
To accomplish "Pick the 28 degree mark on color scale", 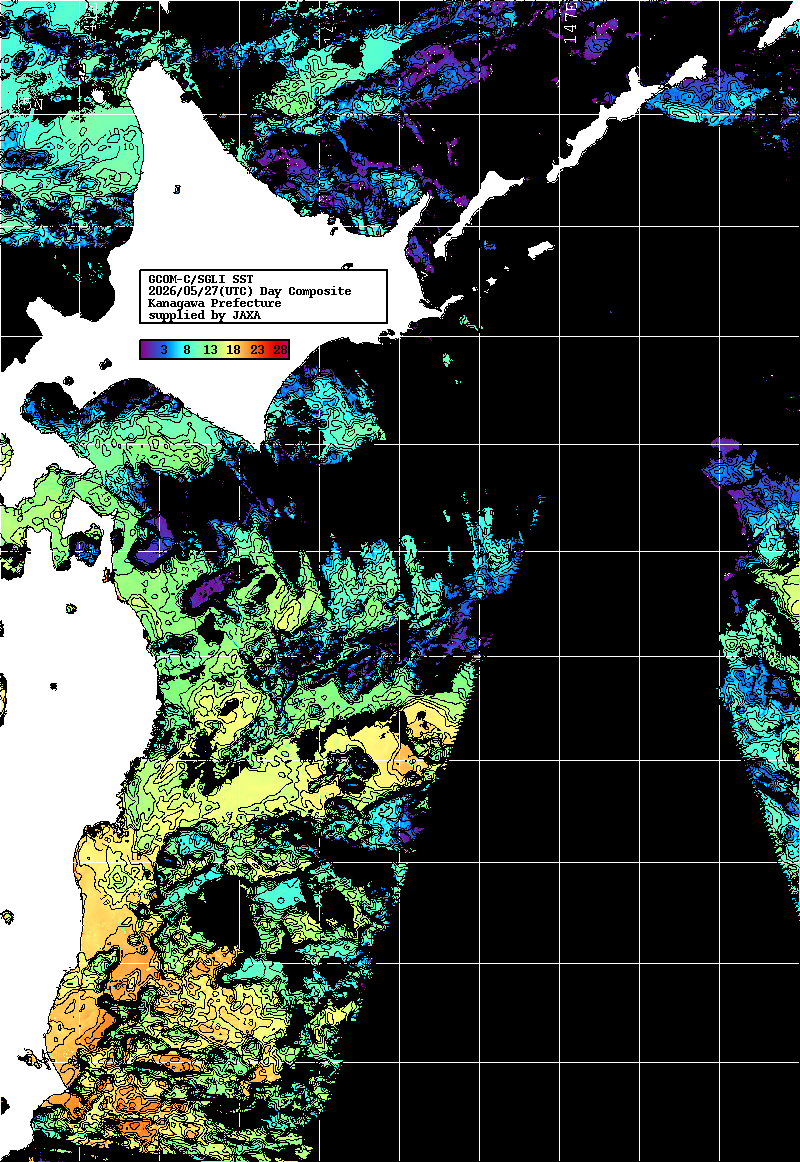I will pyautogui.click(x=280, y=350).
